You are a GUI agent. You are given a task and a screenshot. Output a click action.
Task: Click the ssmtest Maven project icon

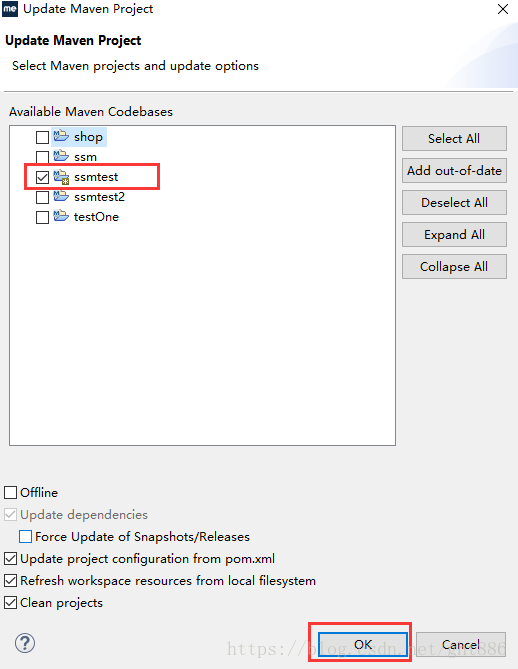(61, 177)
